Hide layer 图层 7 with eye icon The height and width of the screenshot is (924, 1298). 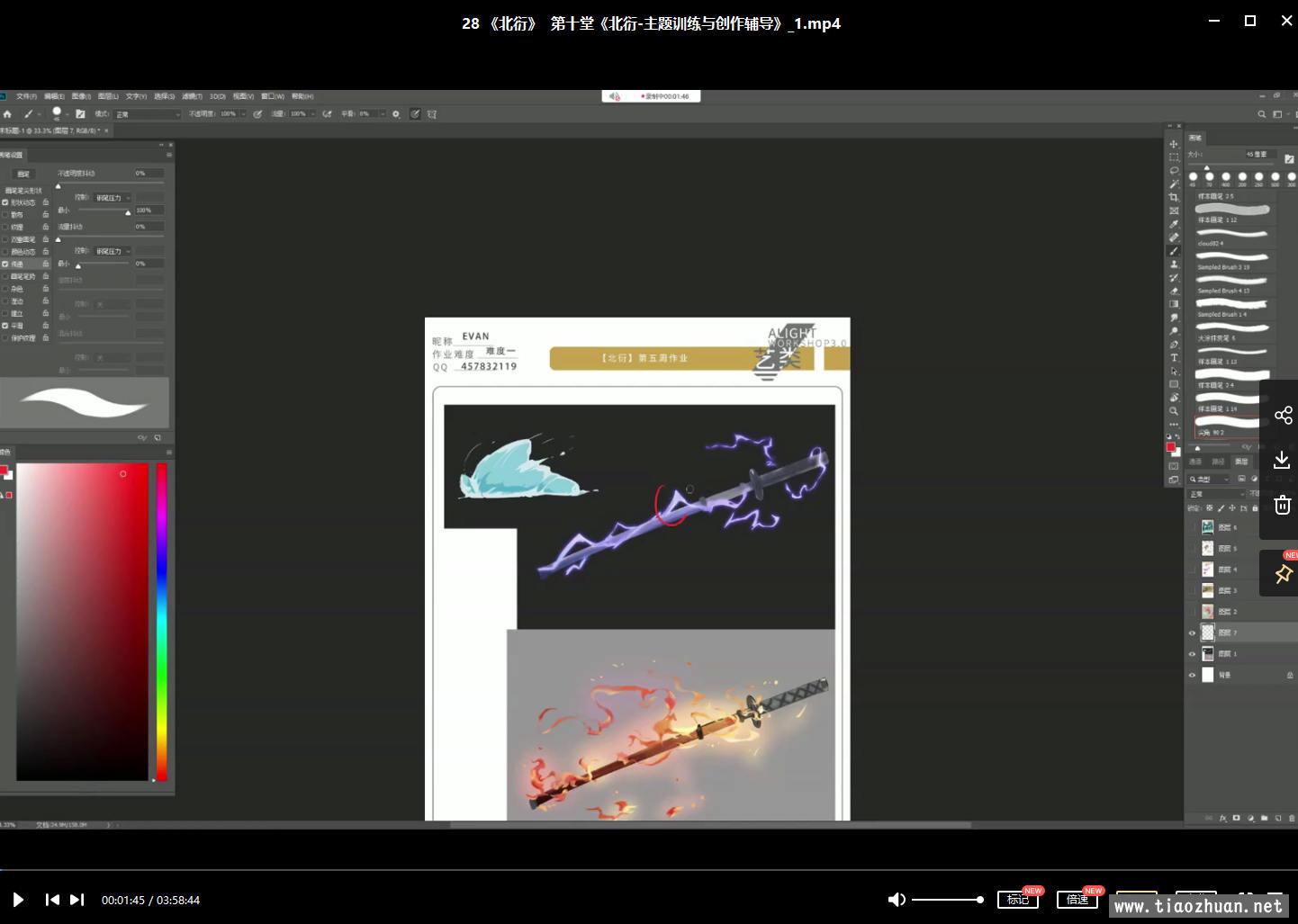[1193, 633]
